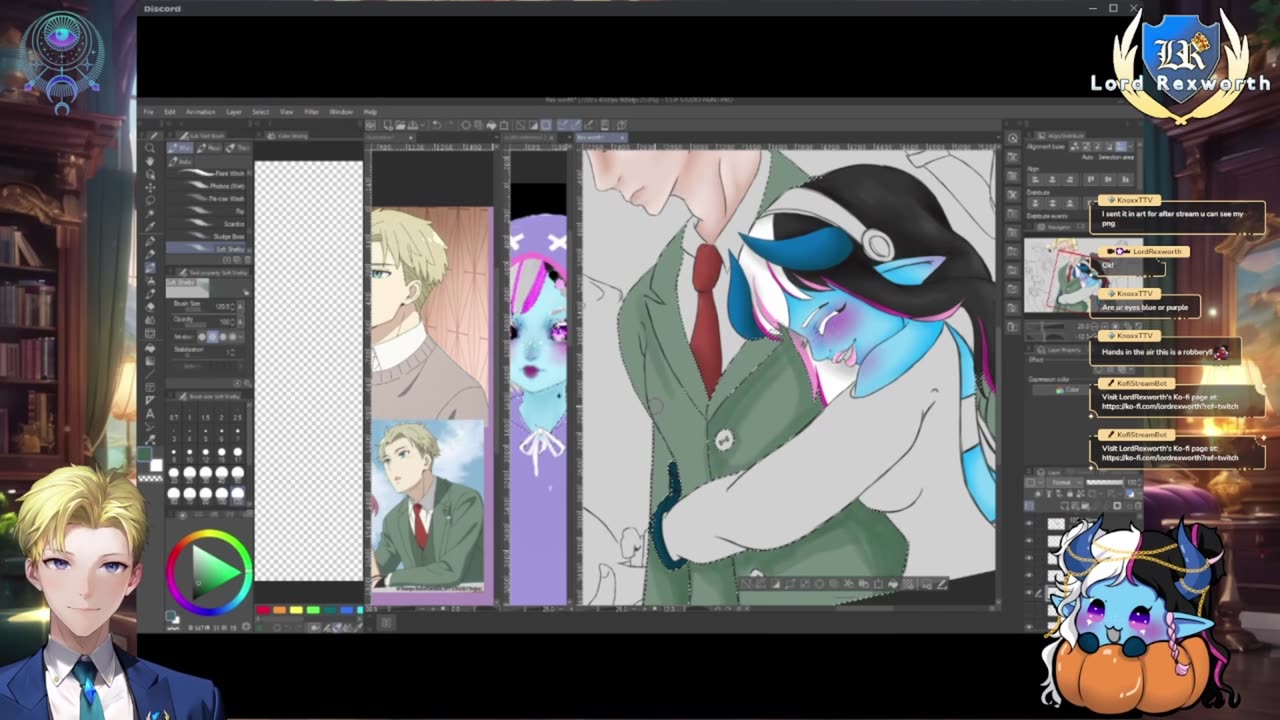Click the first align-left icon in Align row
The width and height of the screenshot is (1280, 720).
tap(1036, 179)
